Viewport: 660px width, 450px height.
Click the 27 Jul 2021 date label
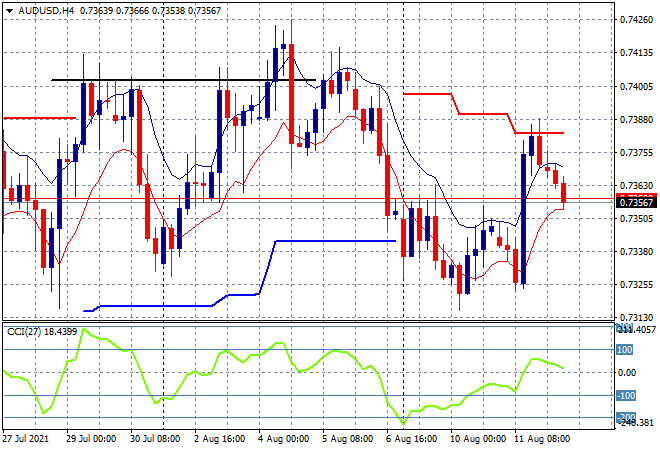click(x=26, y=439)
